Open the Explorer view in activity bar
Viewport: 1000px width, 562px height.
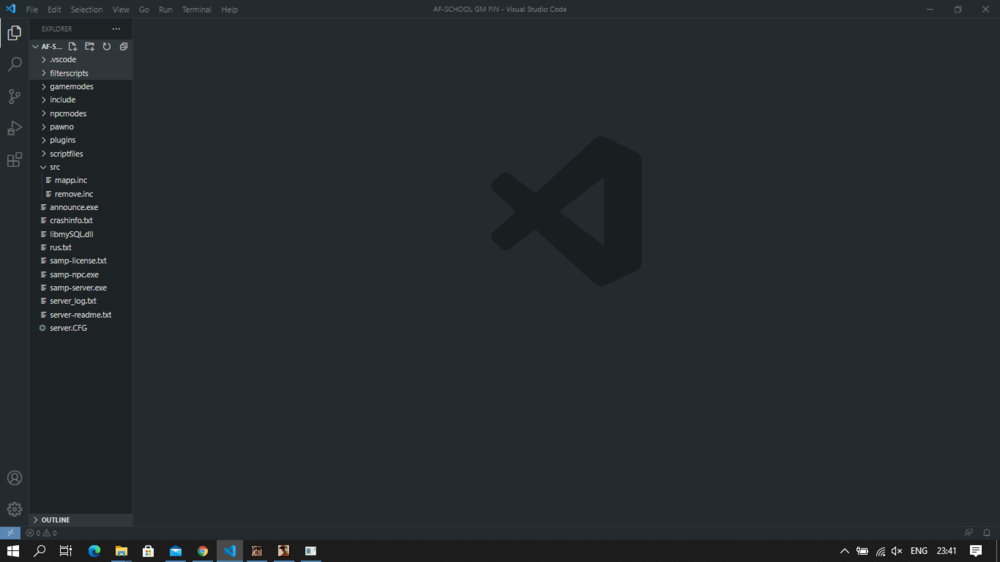14,33
